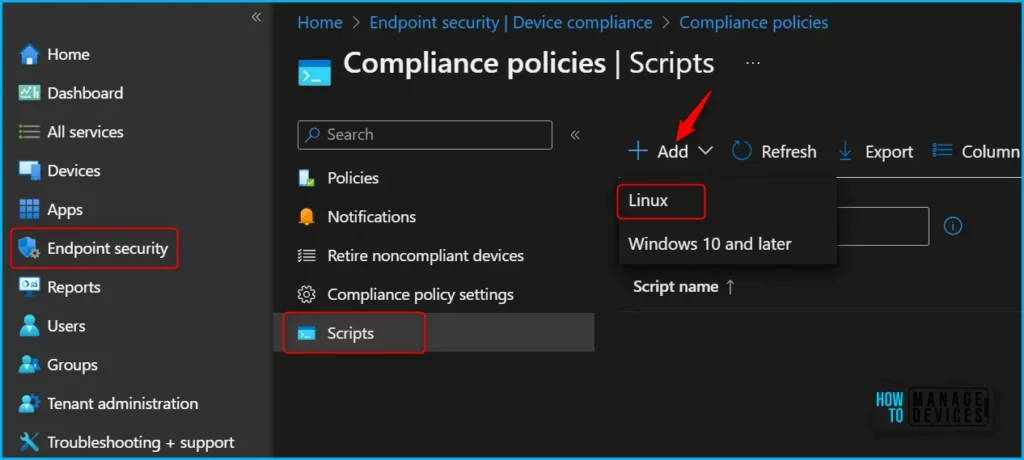The height and width of the screenshot is (460, 1024).
Task: Open Endpoint security in sidebar
Action: coord(108,248)
